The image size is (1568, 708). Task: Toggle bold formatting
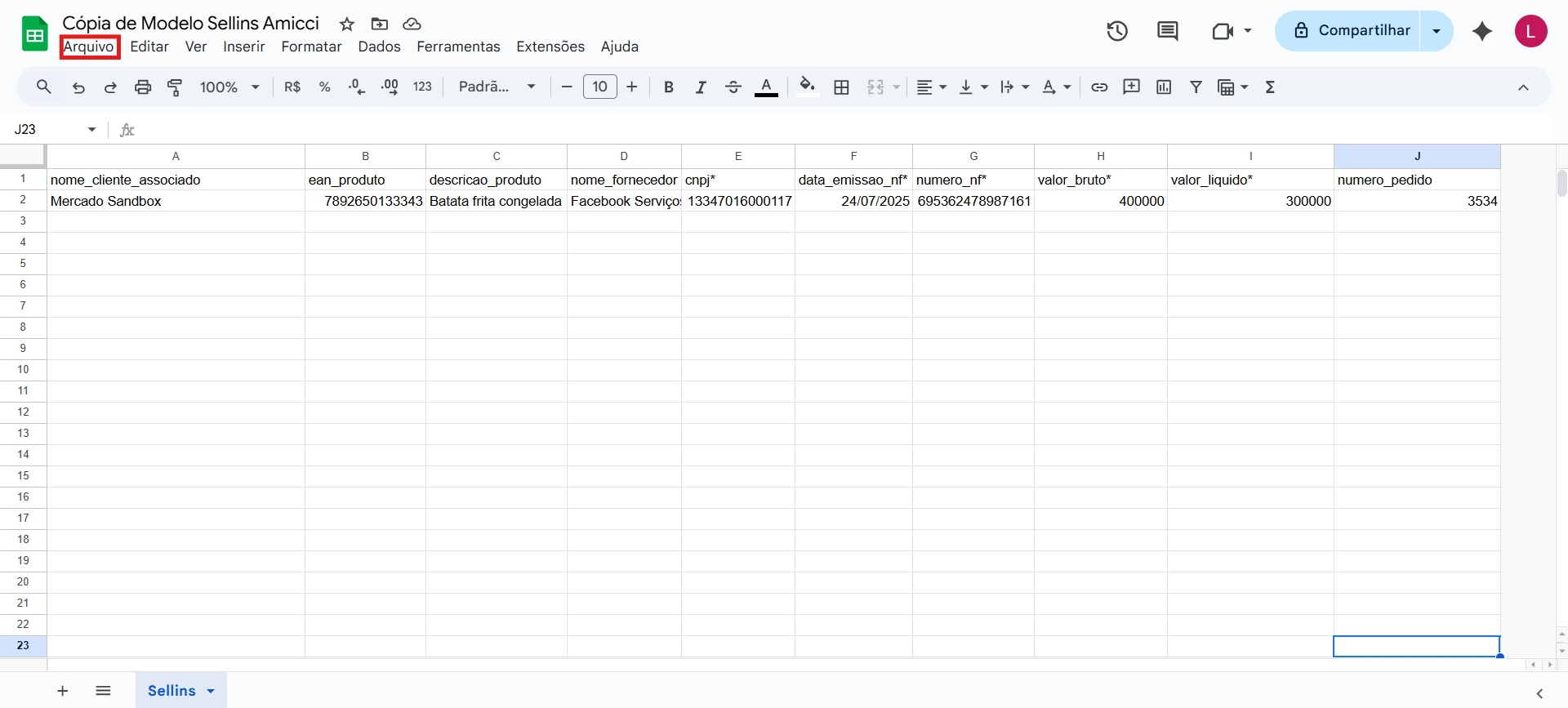[668, 87]
